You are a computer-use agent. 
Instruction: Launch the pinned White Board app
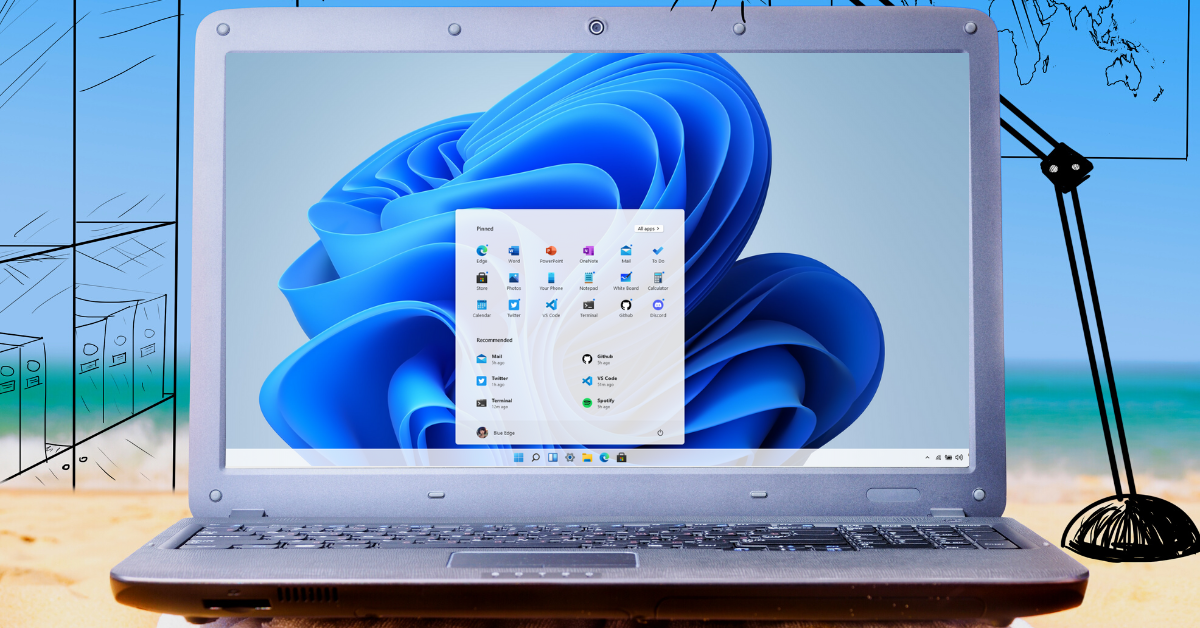[625, 278]
